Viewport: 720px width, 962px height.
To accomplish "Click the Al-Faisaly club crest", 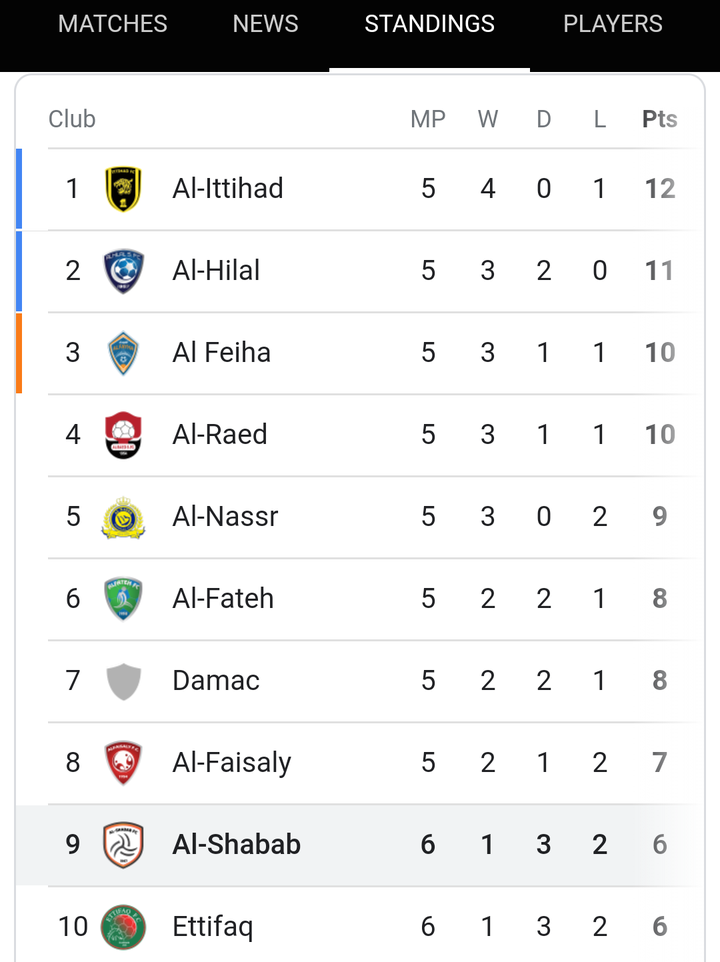I will 123,763.
